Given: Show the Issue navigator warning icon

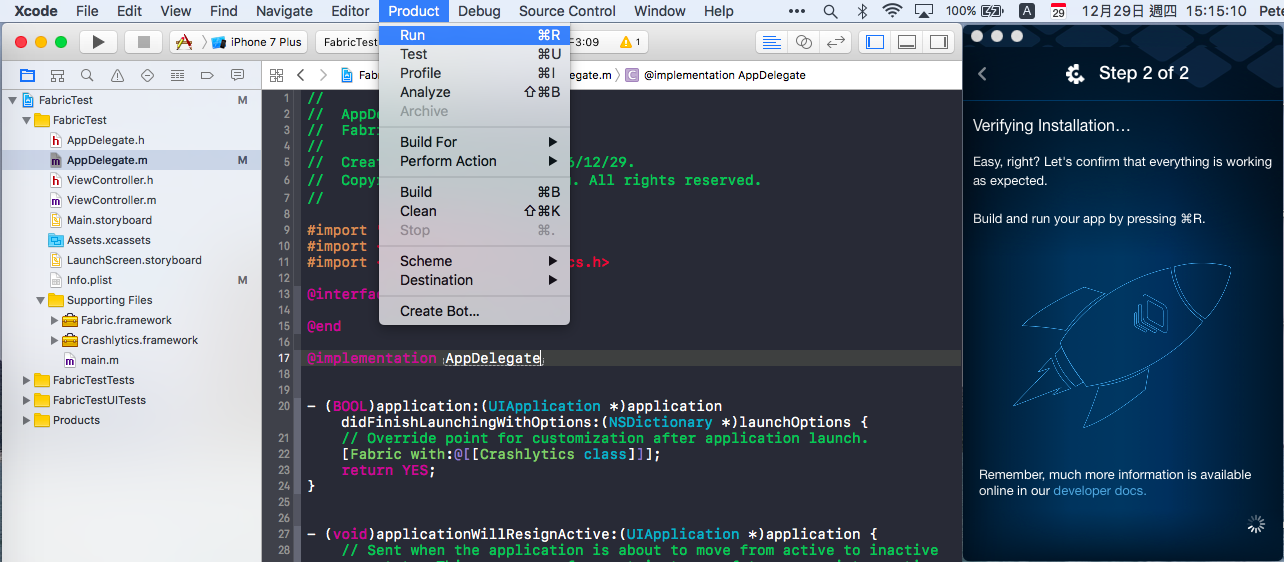Looking at the screenshot, I should pos(117,75).
